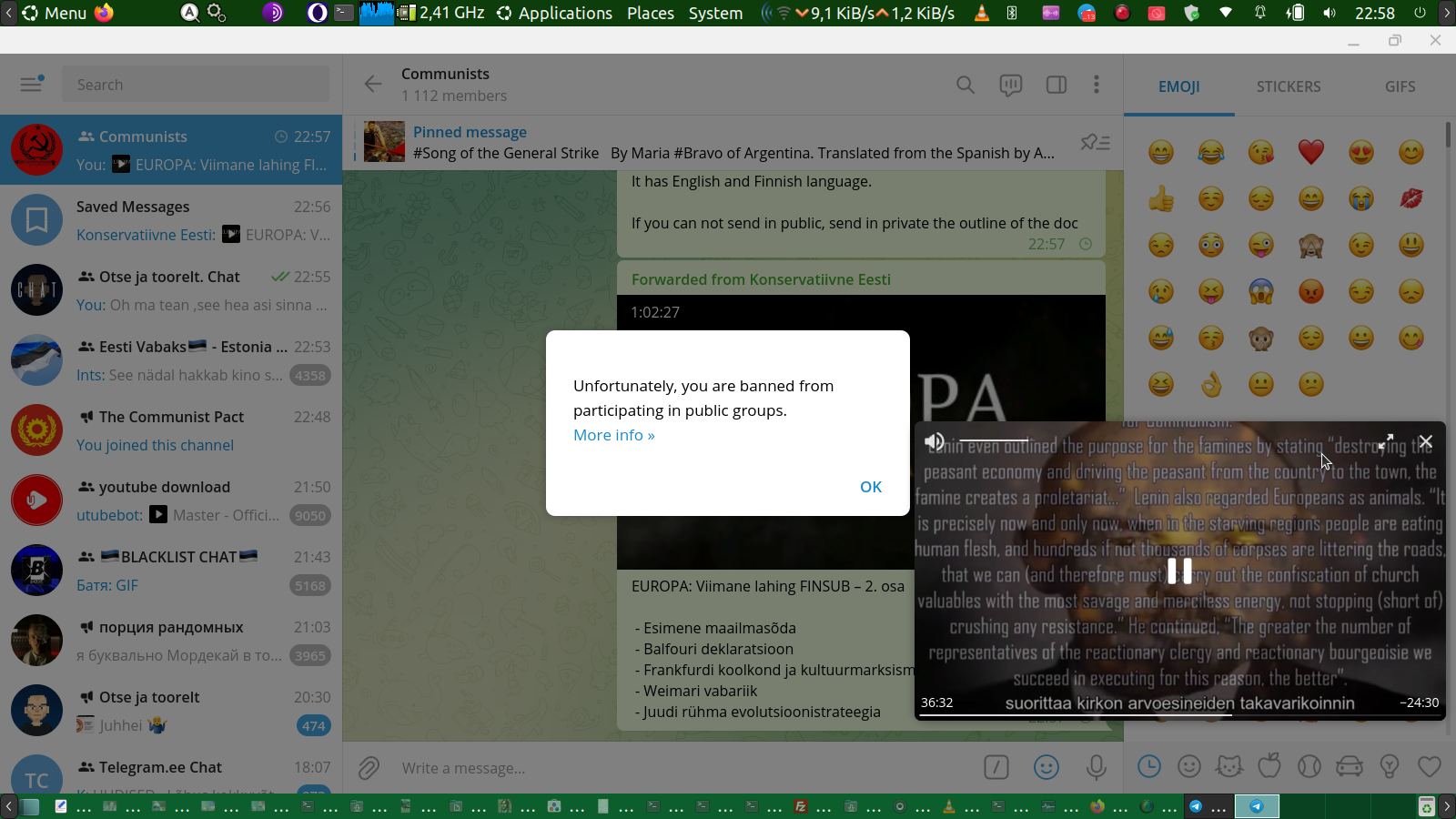Insert the monkey face emoji
Screen dimensions: 1456x819
pyautogui.click(x=1261, y=338)
